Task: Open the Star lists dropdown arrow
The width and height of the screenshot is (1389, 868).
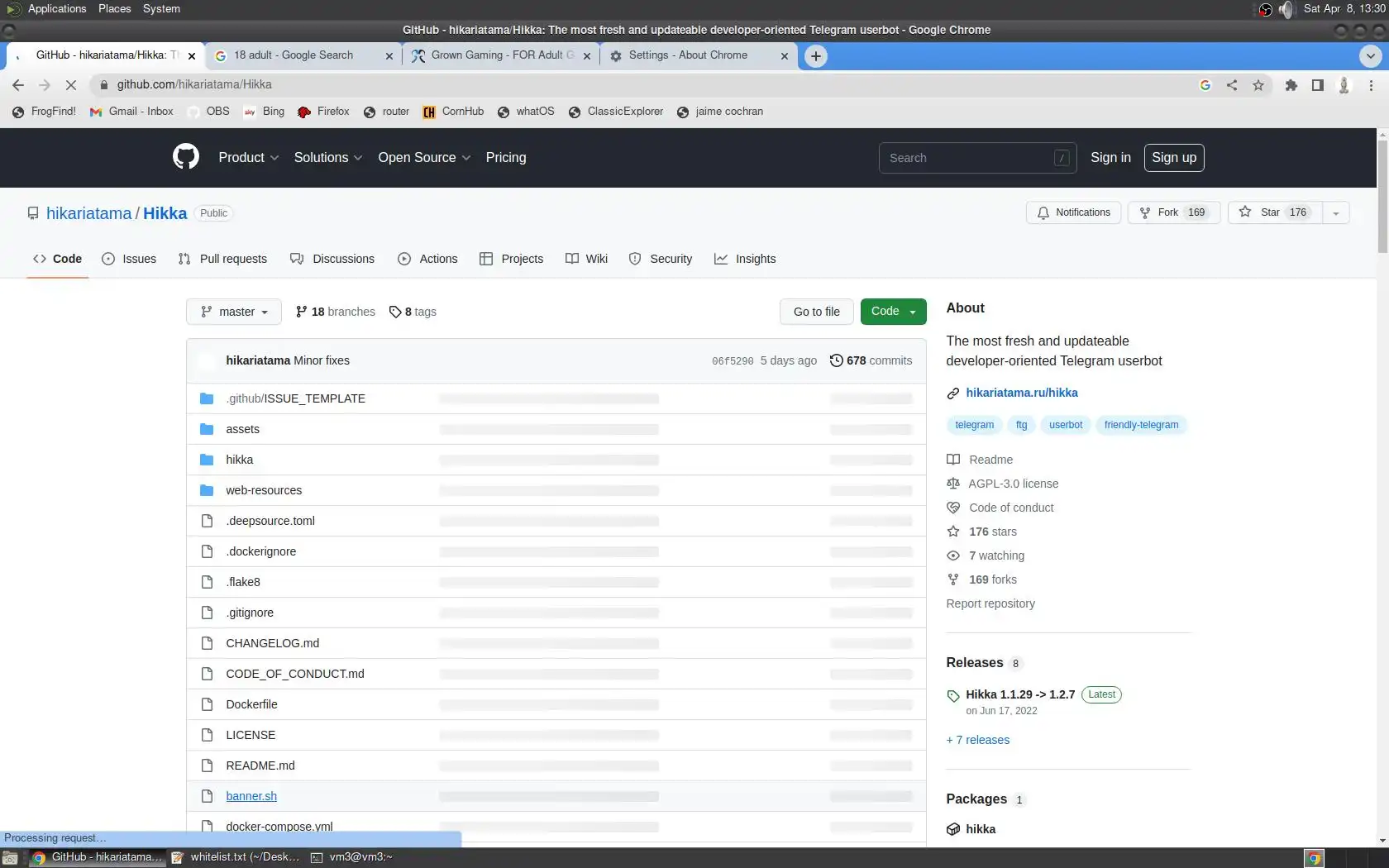Action: (1336, 212)
